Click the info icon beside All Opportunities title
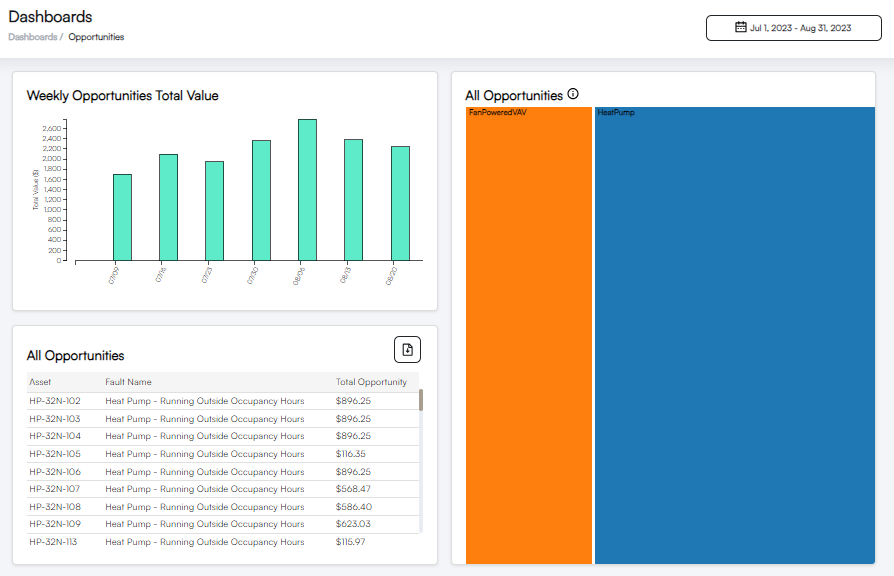894x576 pixels. point(573,94)
